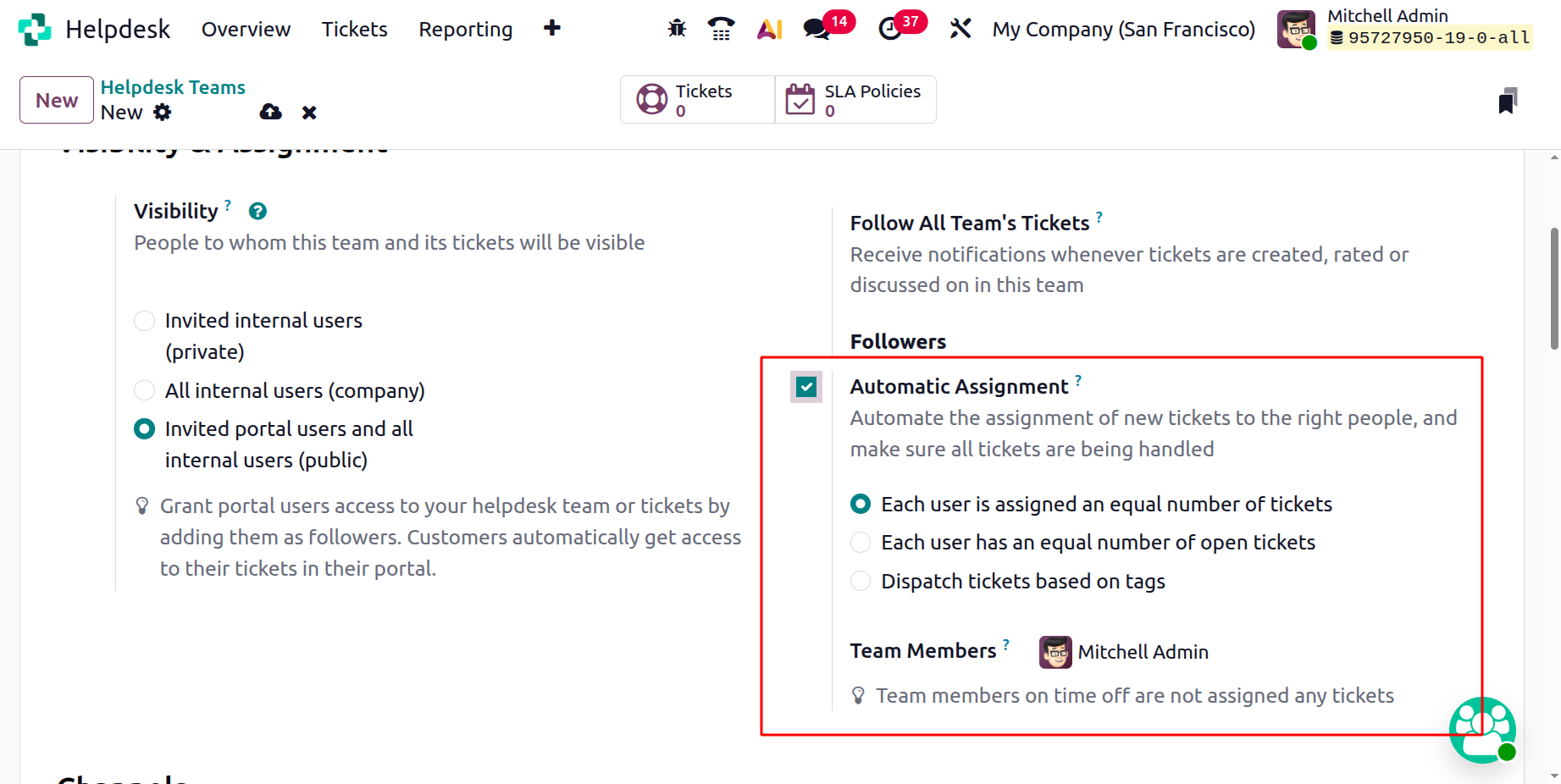Screen dimensions: 1561x784
Task: Click the New button
Action: [57, 100]
